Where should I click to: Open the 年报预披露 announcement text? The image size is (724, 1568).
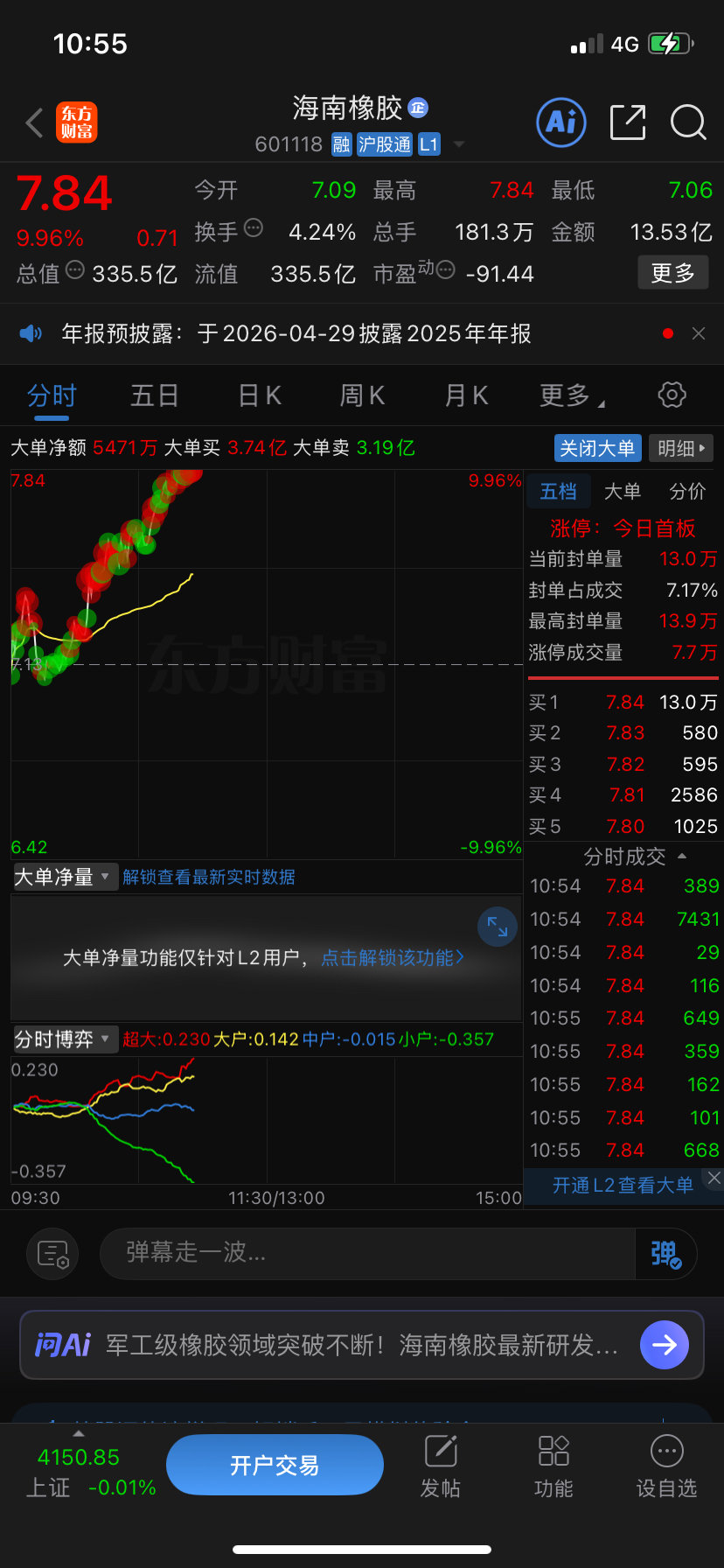coord(296,333)
